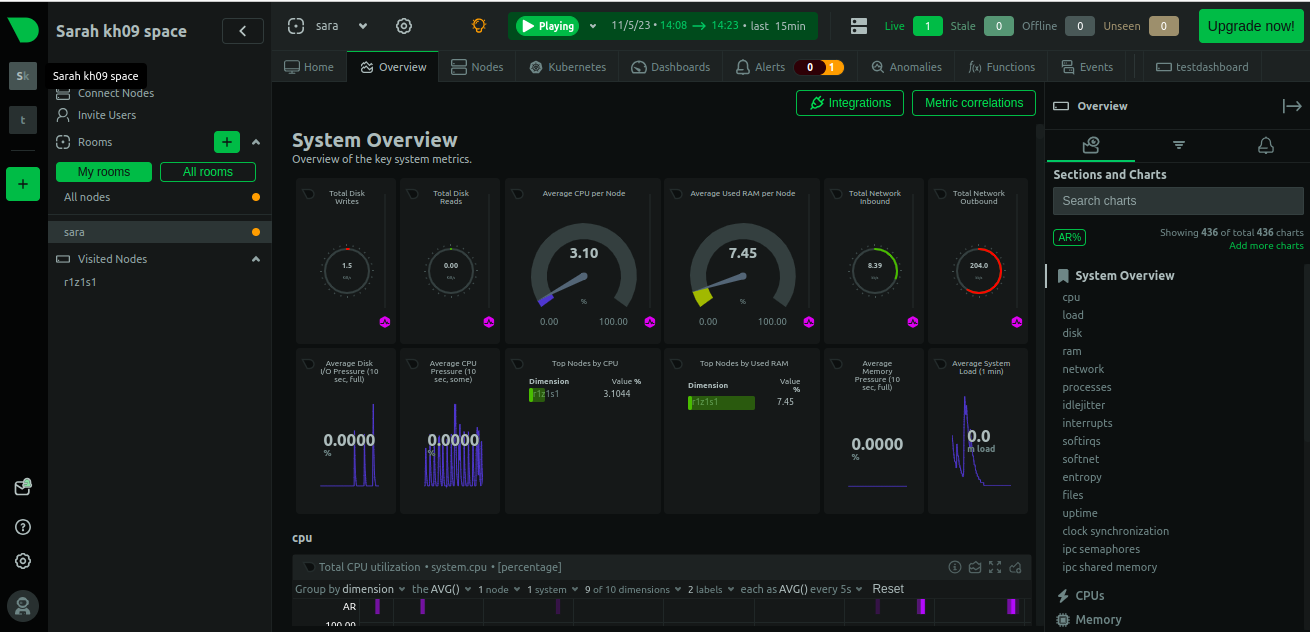
Task: Toggle the Playing playback button
Action: 548,26
